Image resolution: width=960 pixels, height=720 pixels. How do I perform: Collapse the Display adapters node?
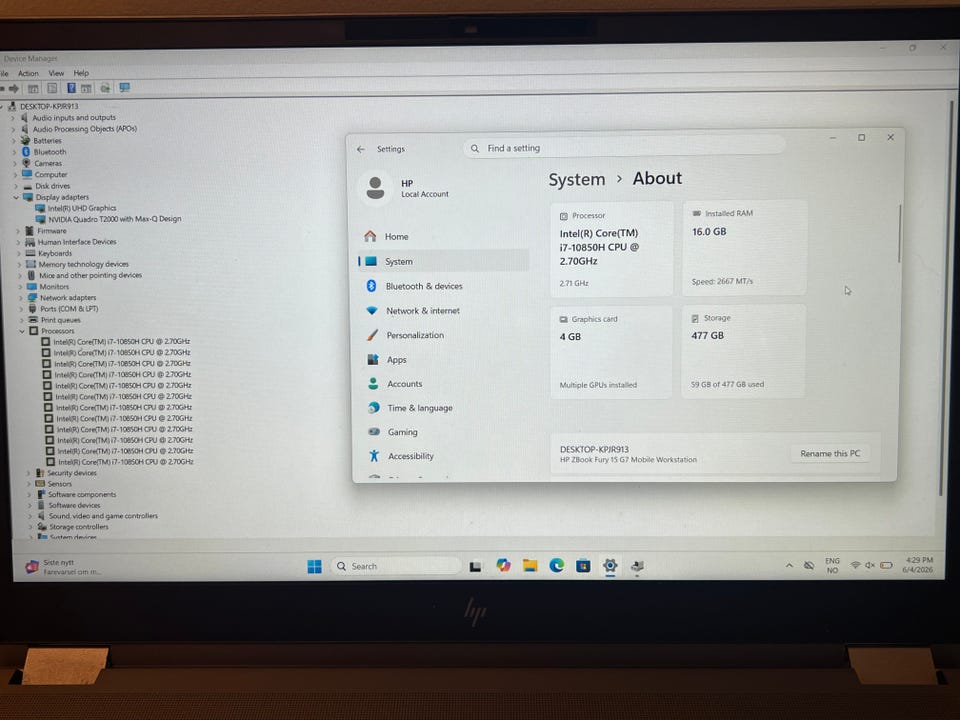point(17,197)
